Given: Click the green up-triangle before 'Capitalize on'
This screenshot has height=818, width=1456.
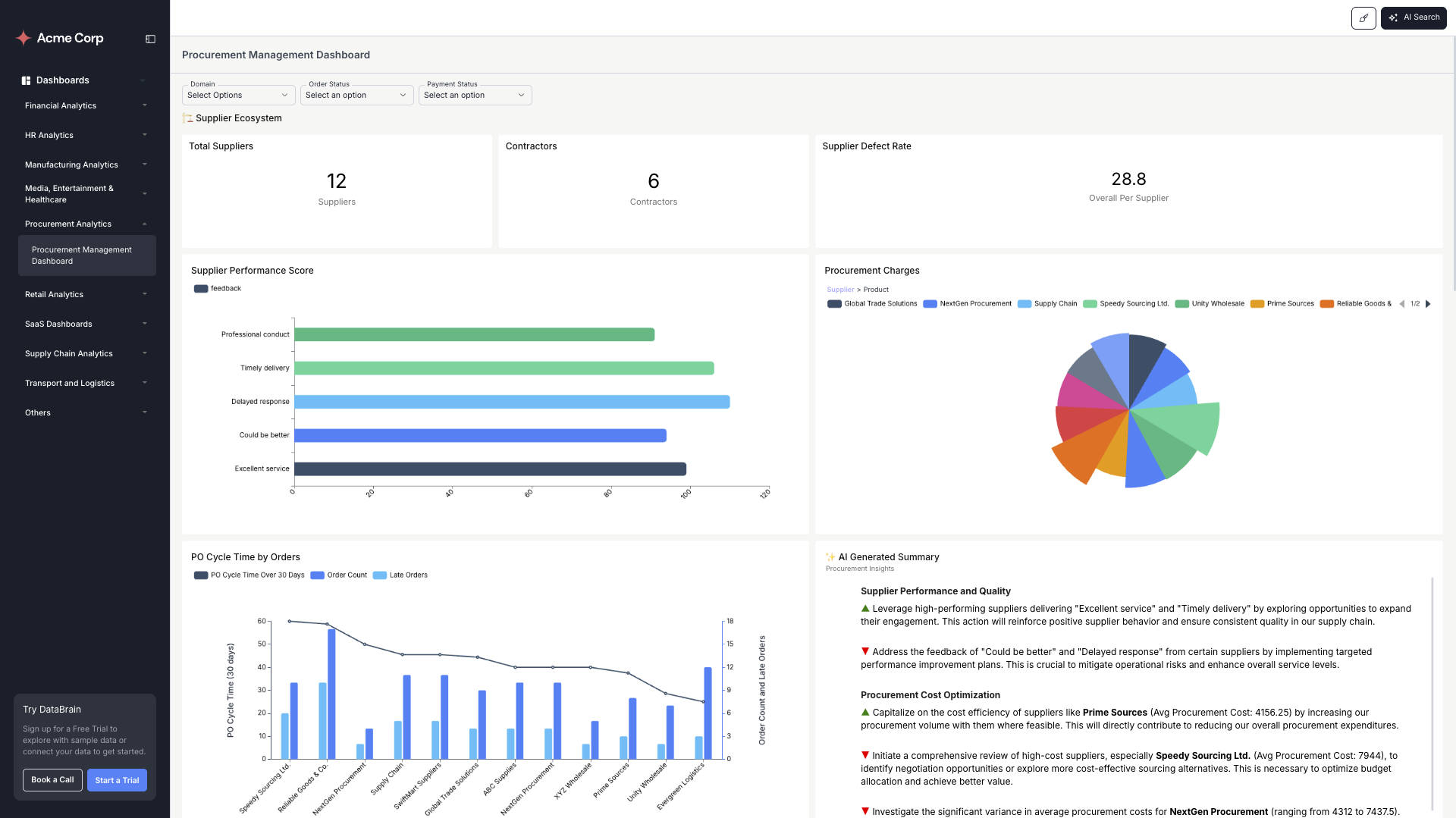Looking at the screenshot, I should pyautogui.click(x=865, y=713).
